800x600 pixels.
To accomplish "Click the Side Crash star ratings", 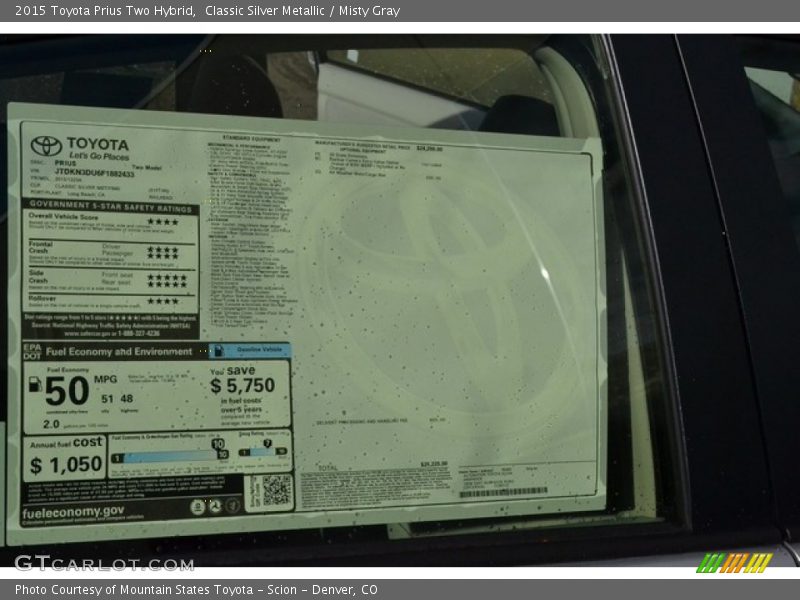I will tap(167, 281).
